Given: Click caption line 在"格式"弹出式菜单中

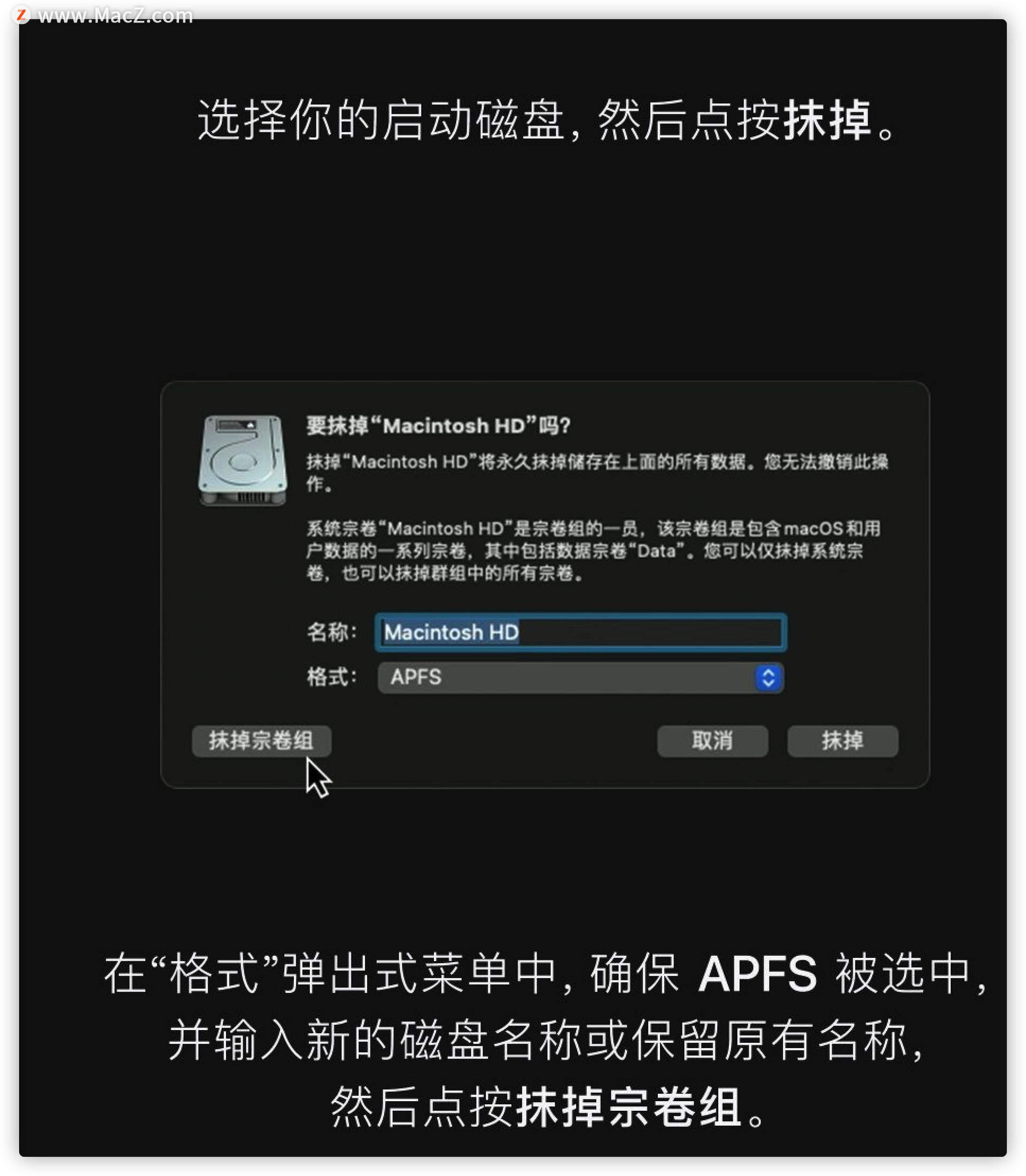Looking at the screenshot, I should click(x=546, y=973).
